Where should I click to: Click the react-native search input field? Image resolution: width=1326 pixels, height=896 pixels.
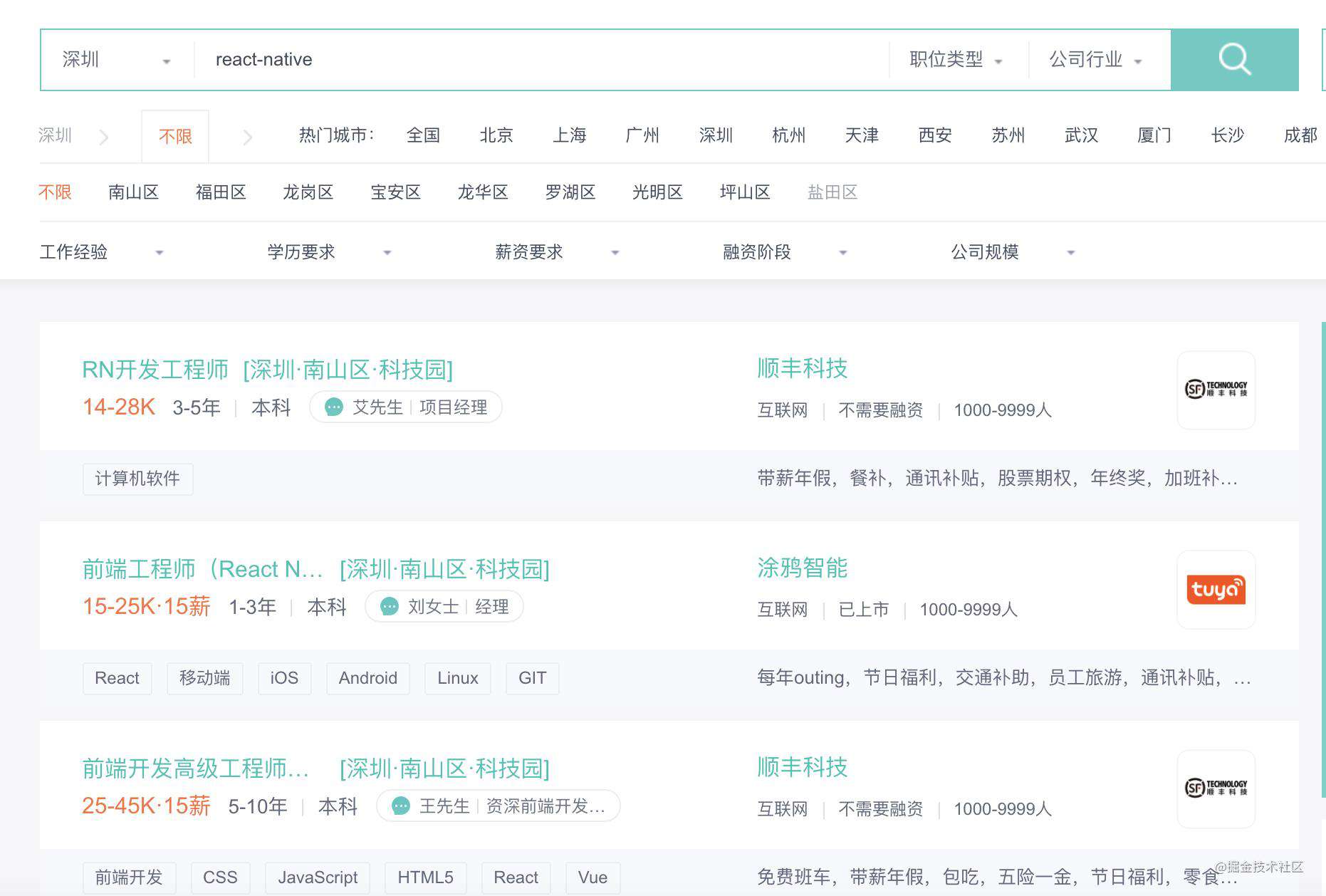point(541,60)
